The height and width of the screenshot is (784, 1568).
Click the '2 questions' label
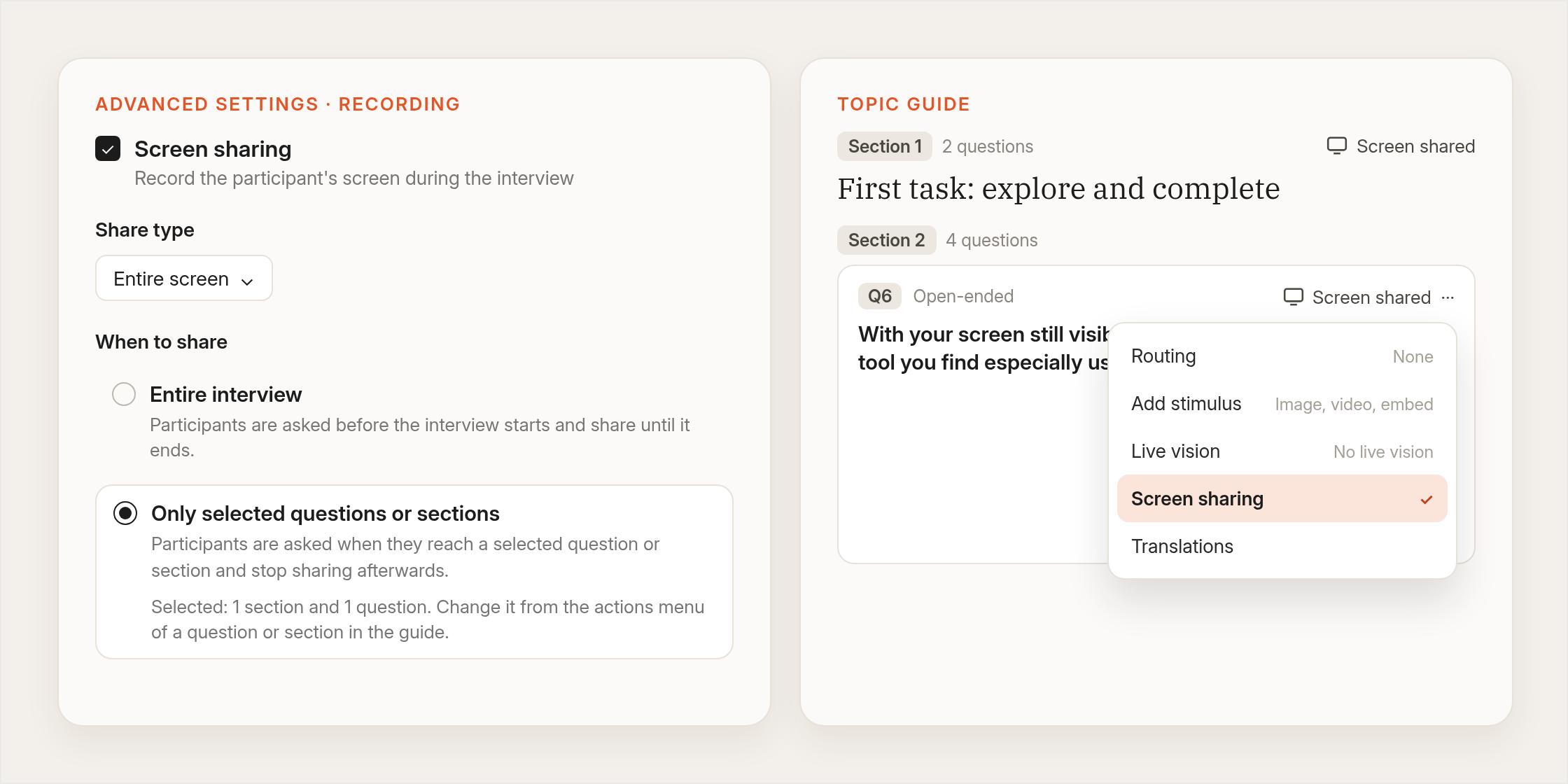987,146
